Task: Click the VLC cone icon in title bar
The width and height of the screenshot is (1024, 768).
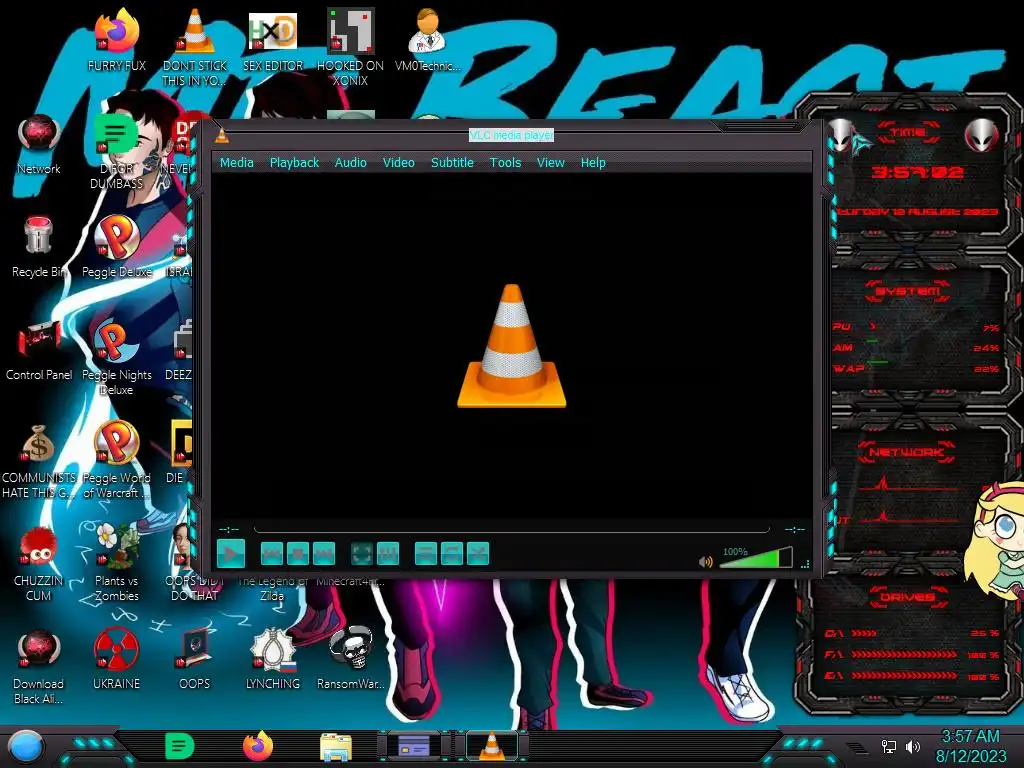Action: 222,135
